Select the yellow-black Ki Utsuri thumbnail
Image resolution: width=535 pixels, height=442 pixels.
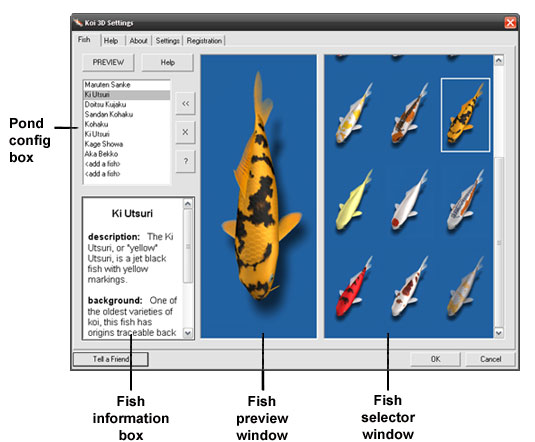click(465, 115)
